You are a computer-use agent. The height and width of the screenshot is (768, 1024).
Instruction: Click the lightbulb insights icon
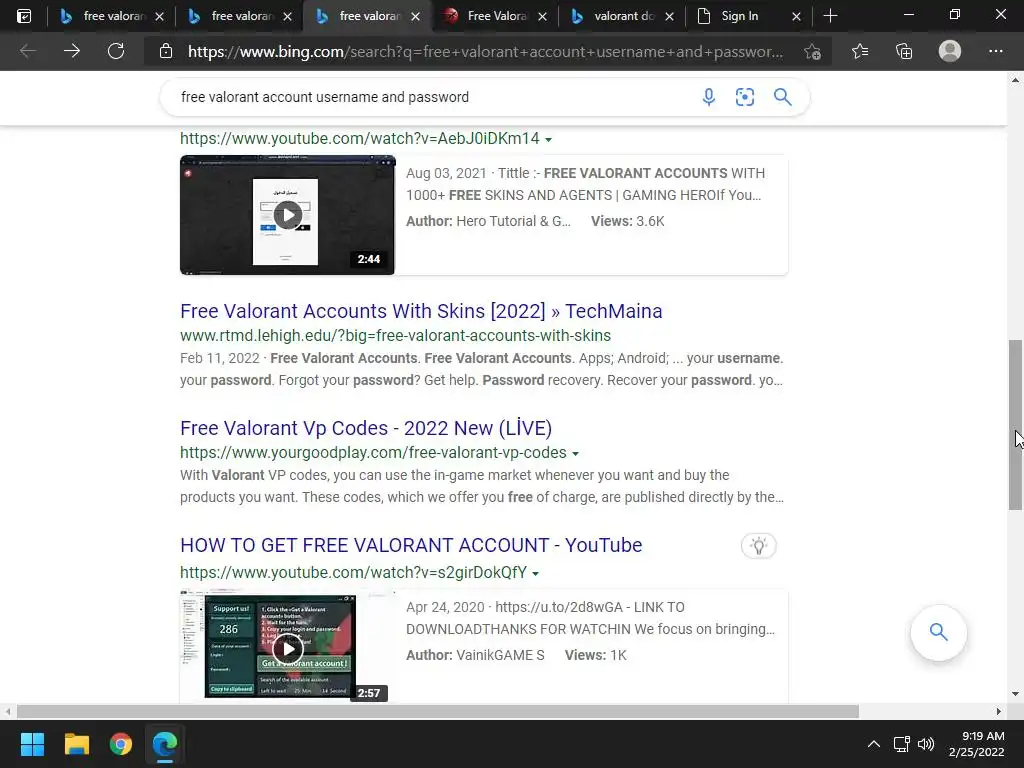tap(759, 546)
